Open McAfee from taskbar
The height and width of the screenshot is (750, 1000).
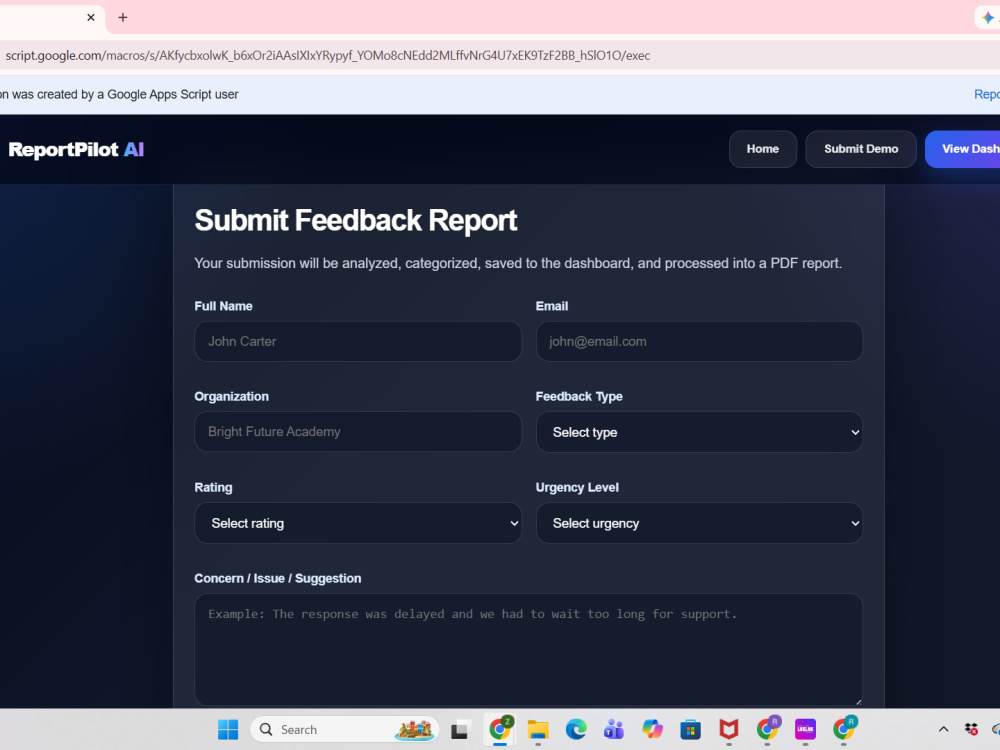(x=728, y=729)
